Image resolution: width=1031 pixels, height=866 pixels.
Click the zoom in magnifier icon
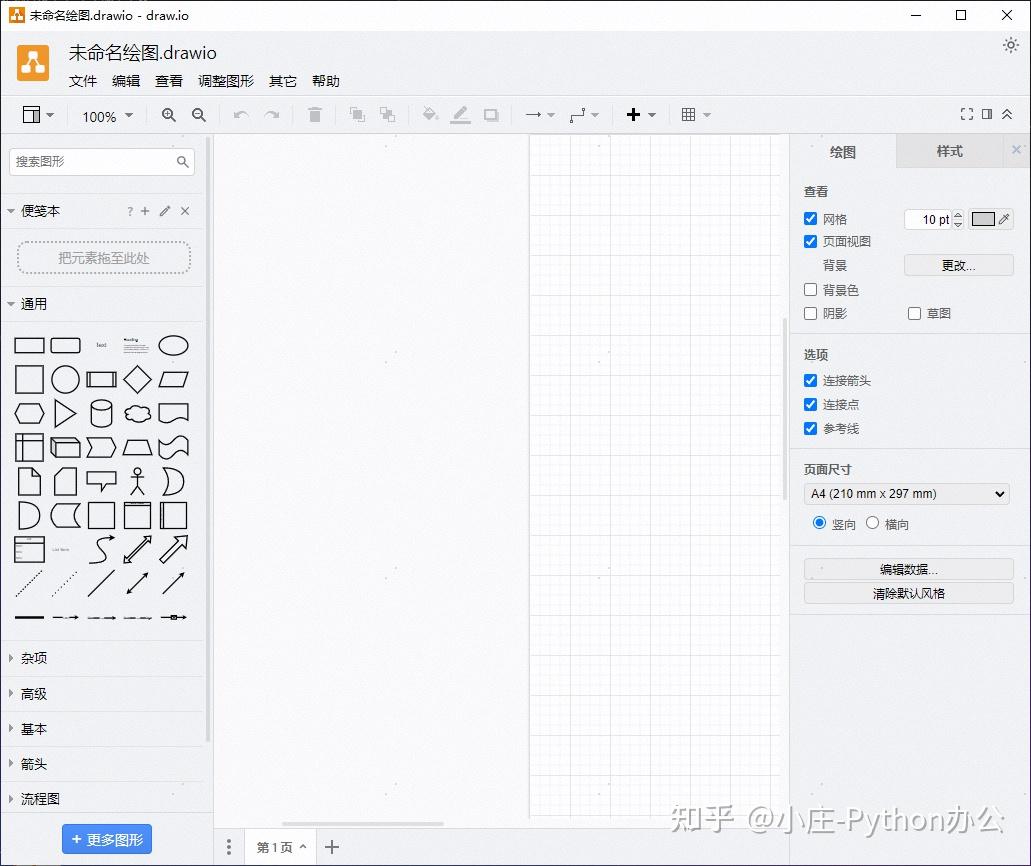coord(169,115)
